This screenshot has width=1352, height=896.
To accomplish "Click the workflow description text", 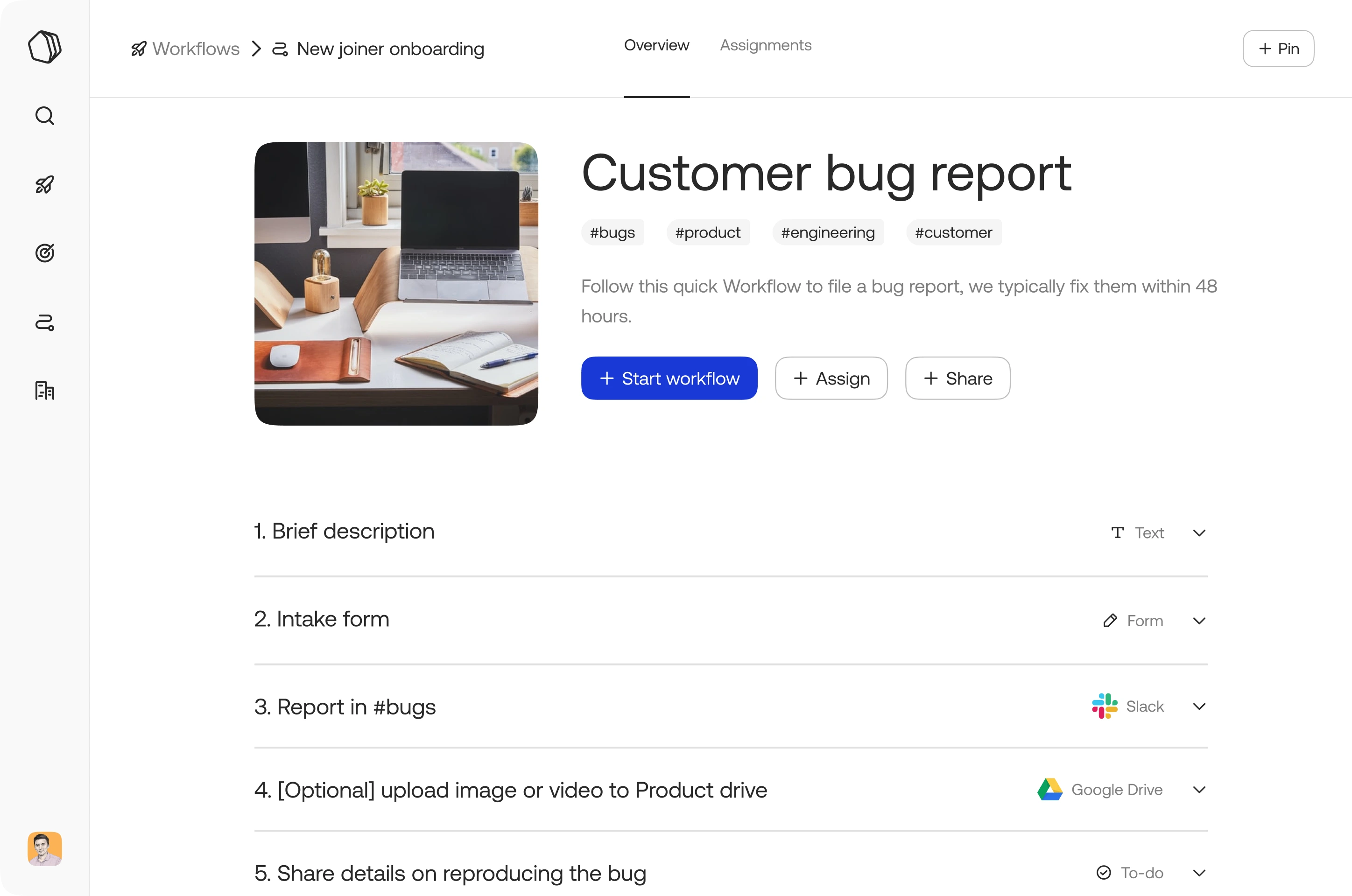I will (x=899, y=301).
